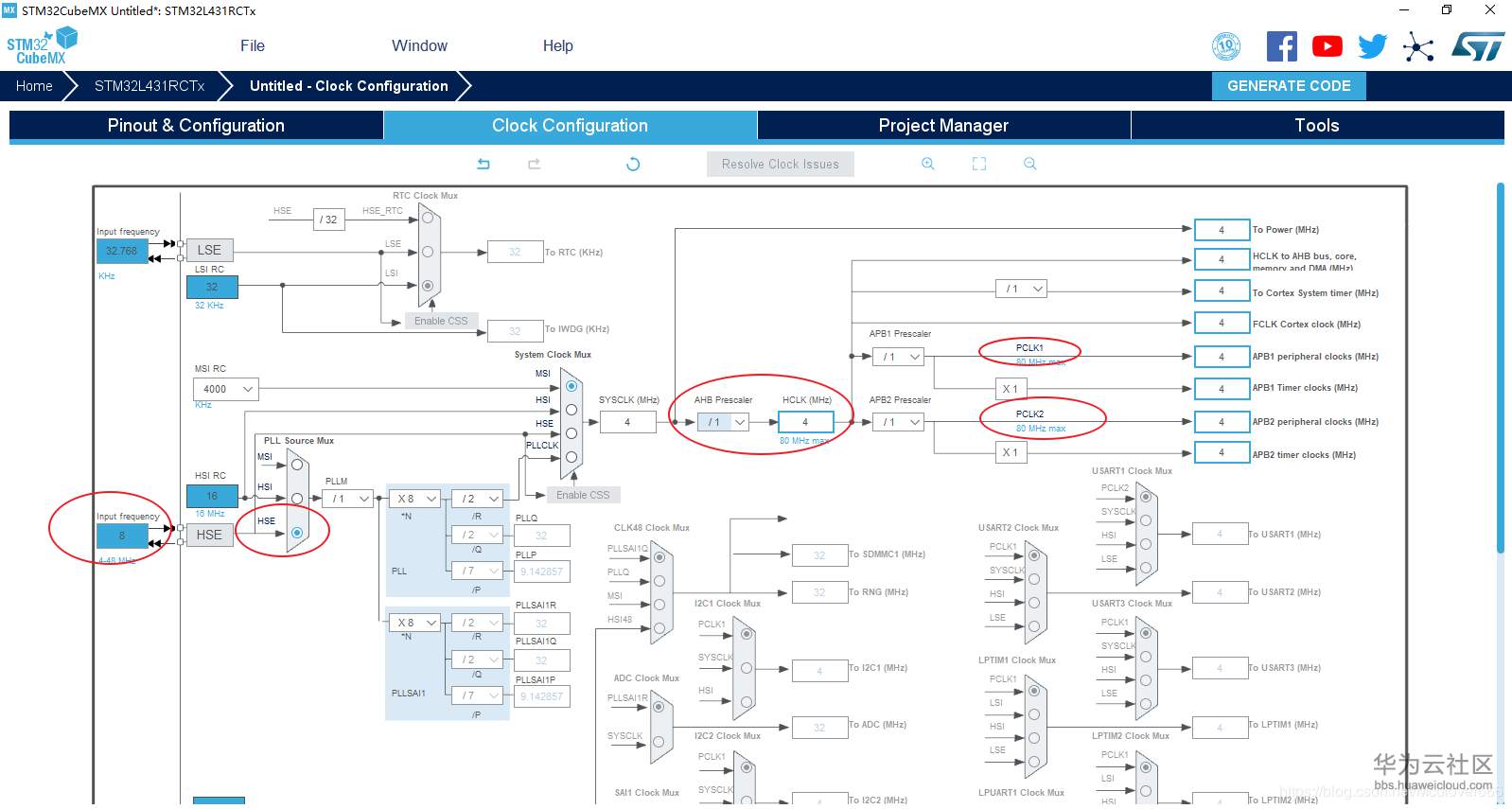Click the To Power (MHz) value box

1222,230
